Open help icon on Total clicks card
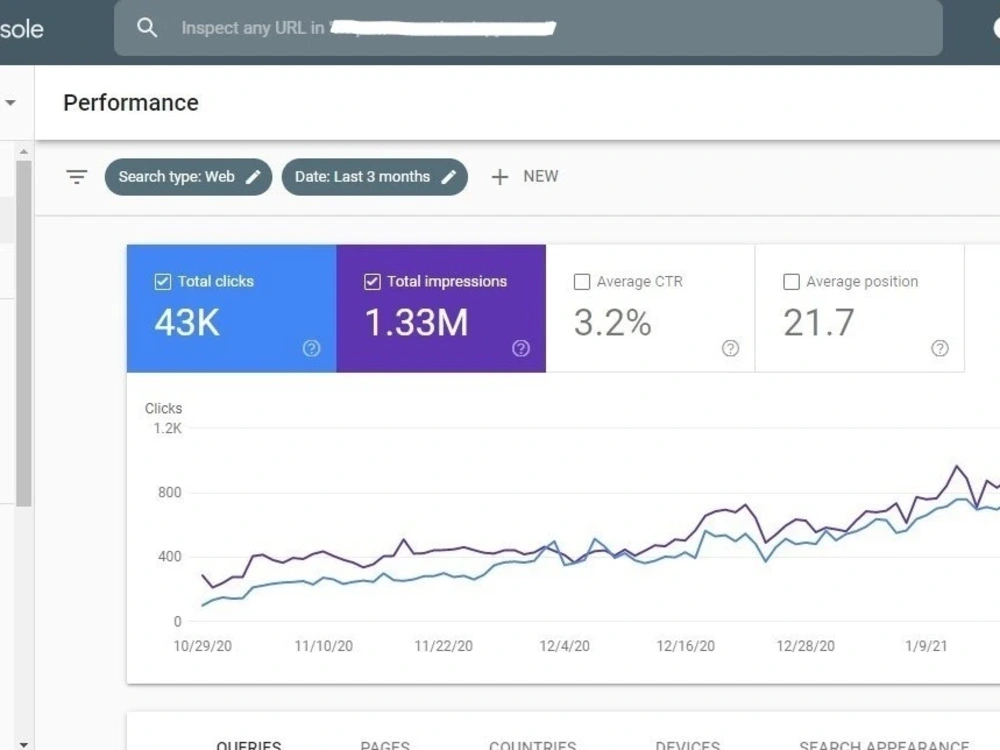Viewport: 1000px width, 750px height. tap(311, 348)
